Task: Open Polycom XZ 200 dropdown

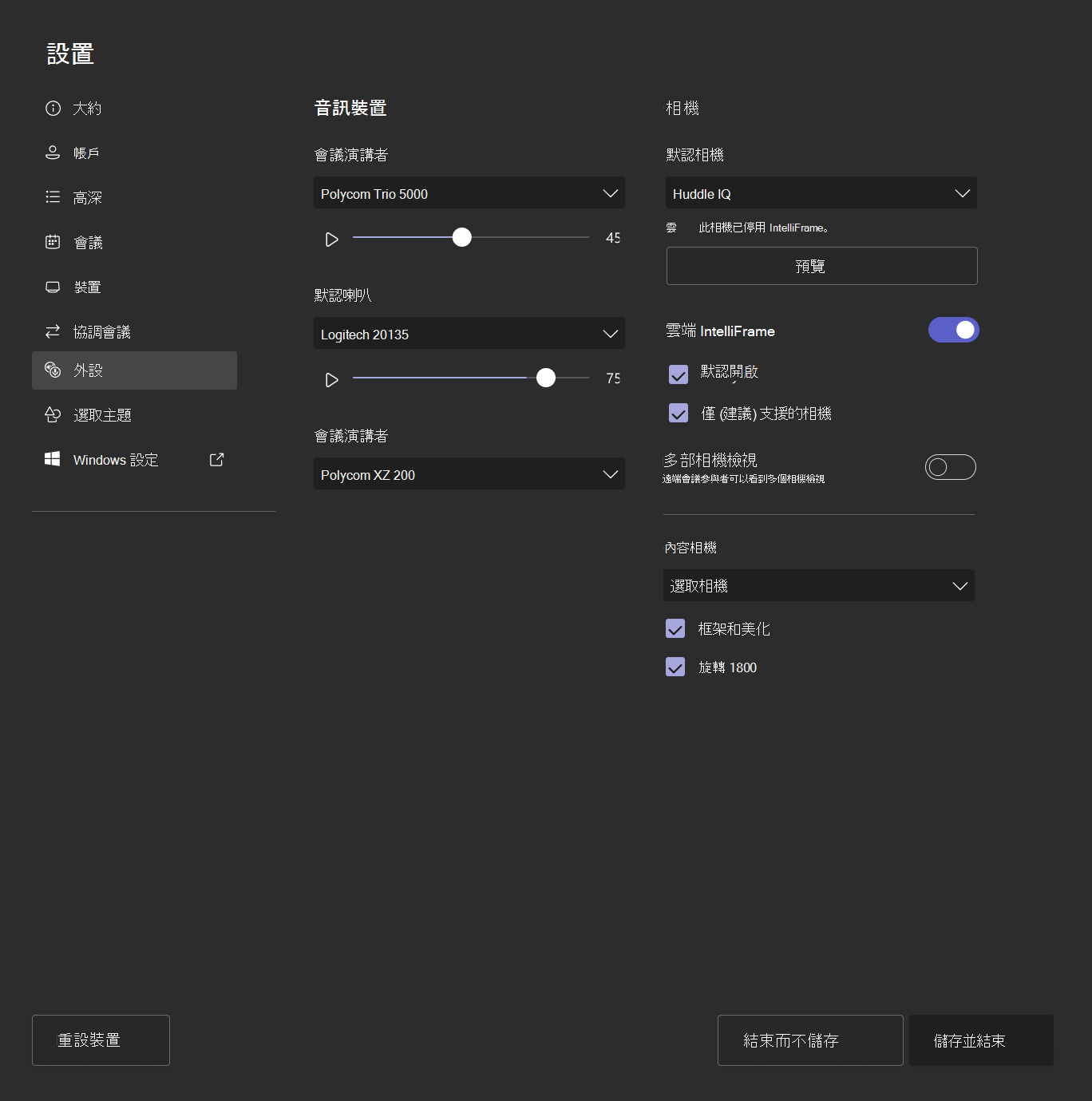Action: [x=469, y=473]
